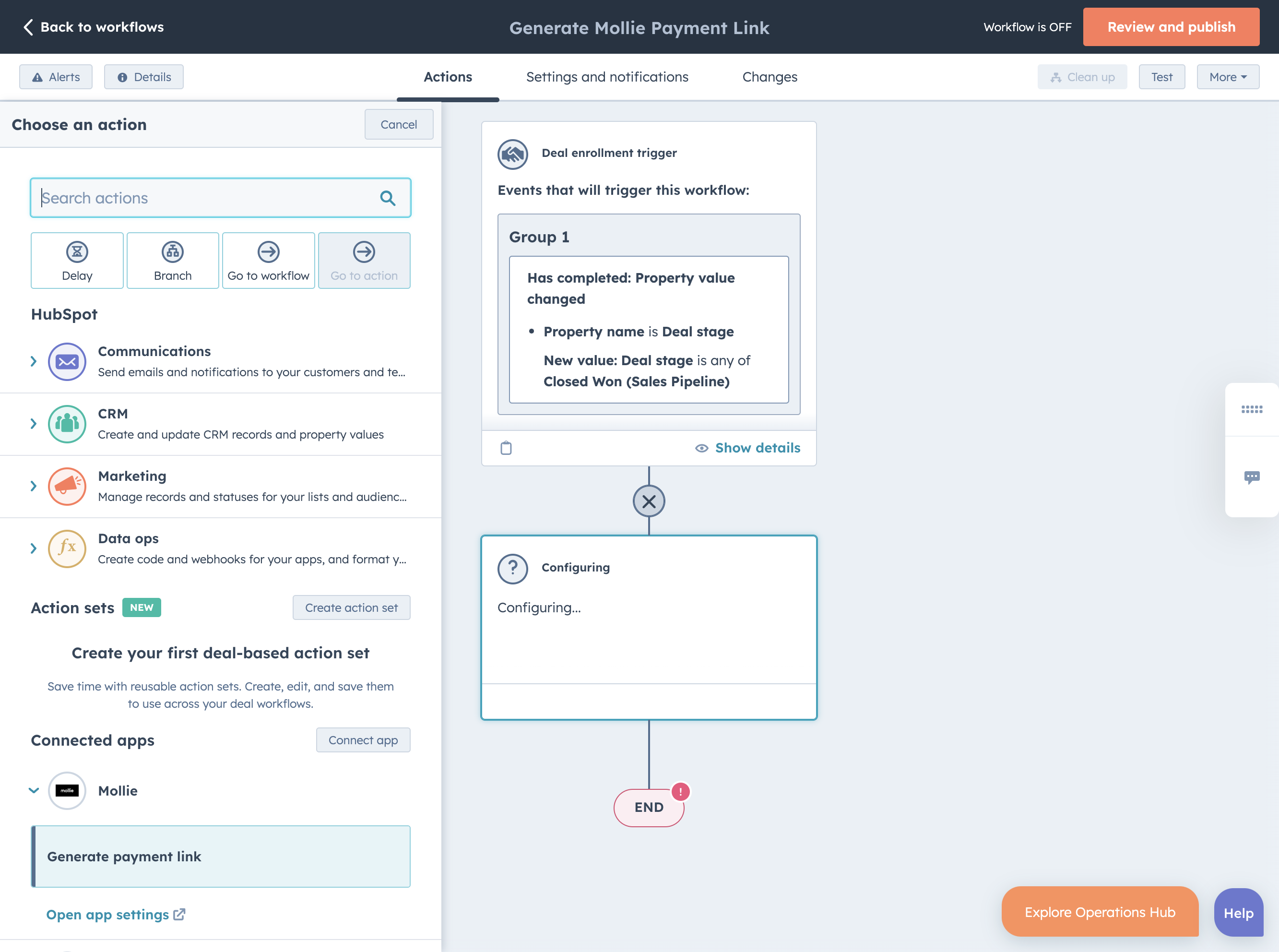Click the clipboard icon on trigger card
Screen dimensions: 1279x952
[x=506, y=448]
